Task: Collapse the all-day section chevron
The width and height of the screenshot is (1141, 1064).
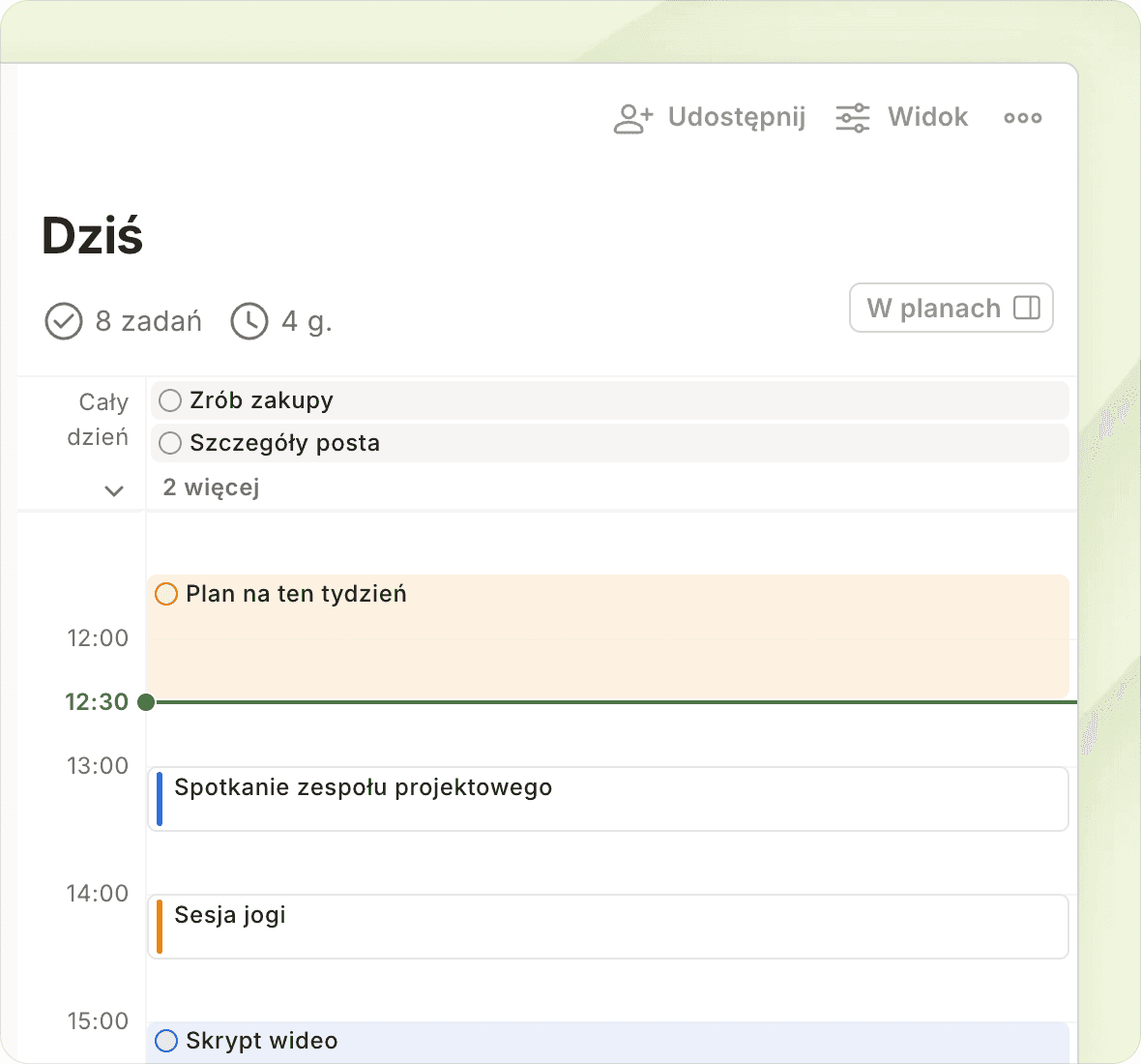Action: coord(114,490)
